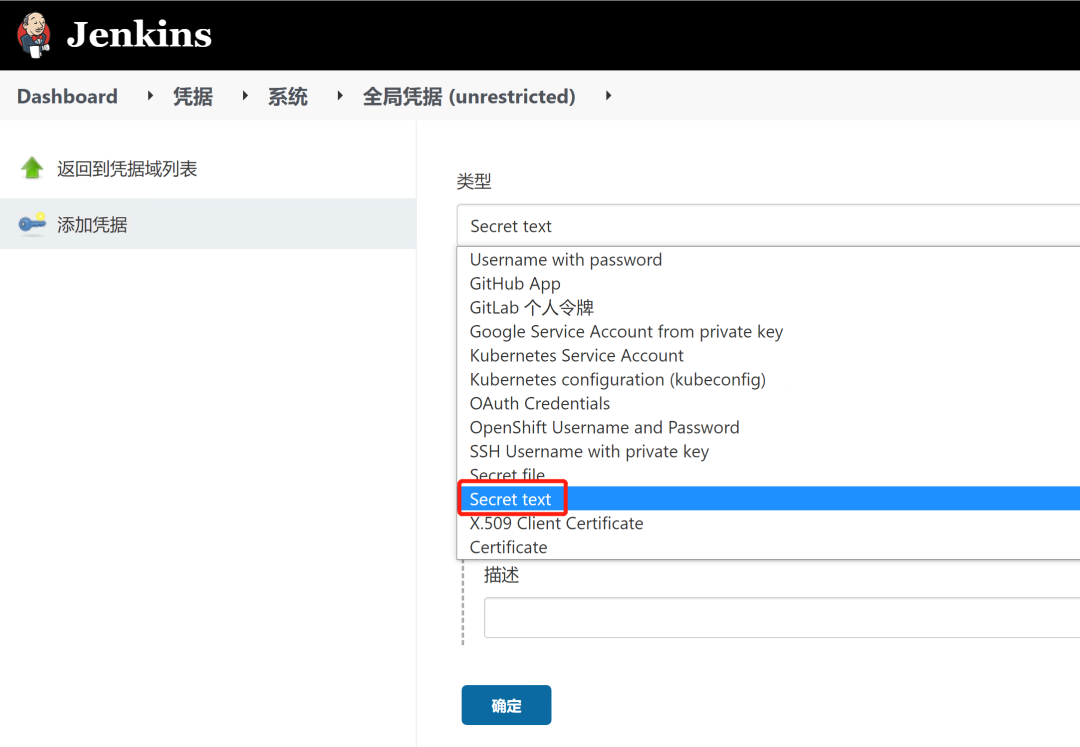Expand the arrow after 凭据 breadcrumb

245,96
